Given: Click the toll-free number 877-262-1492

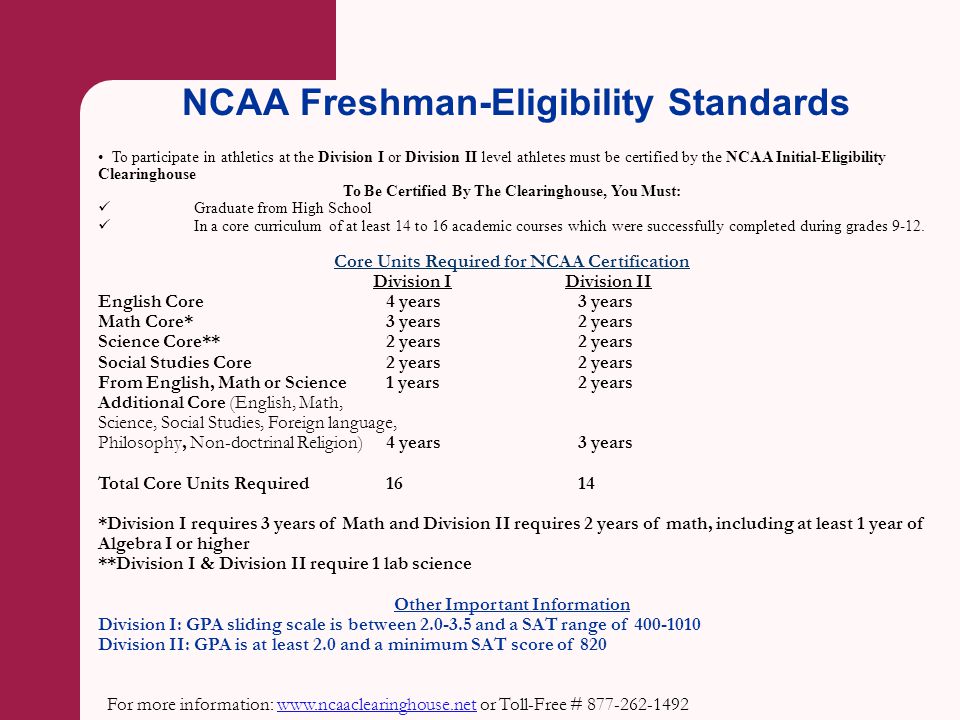Looking at the screenshot, I should coord(638,705).
